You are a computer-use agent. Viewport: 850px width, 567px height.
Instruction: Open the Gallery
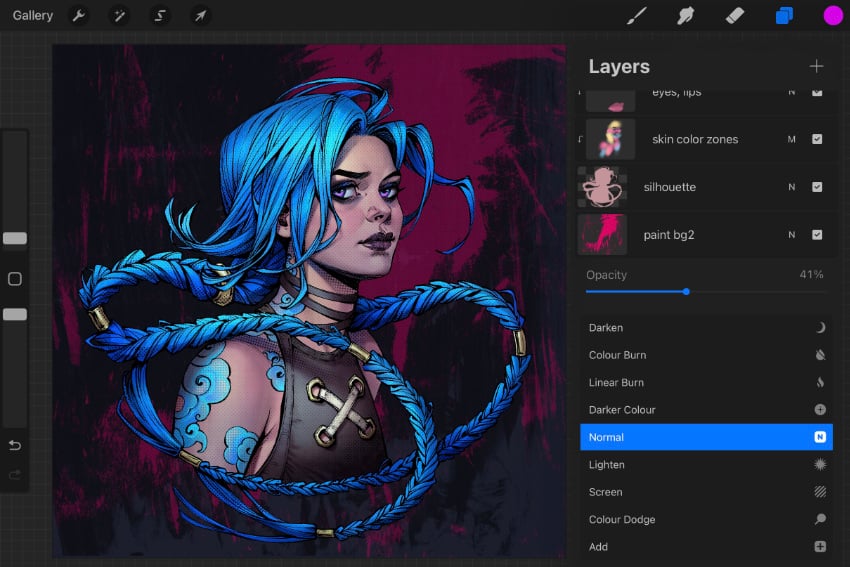(33, 16)
